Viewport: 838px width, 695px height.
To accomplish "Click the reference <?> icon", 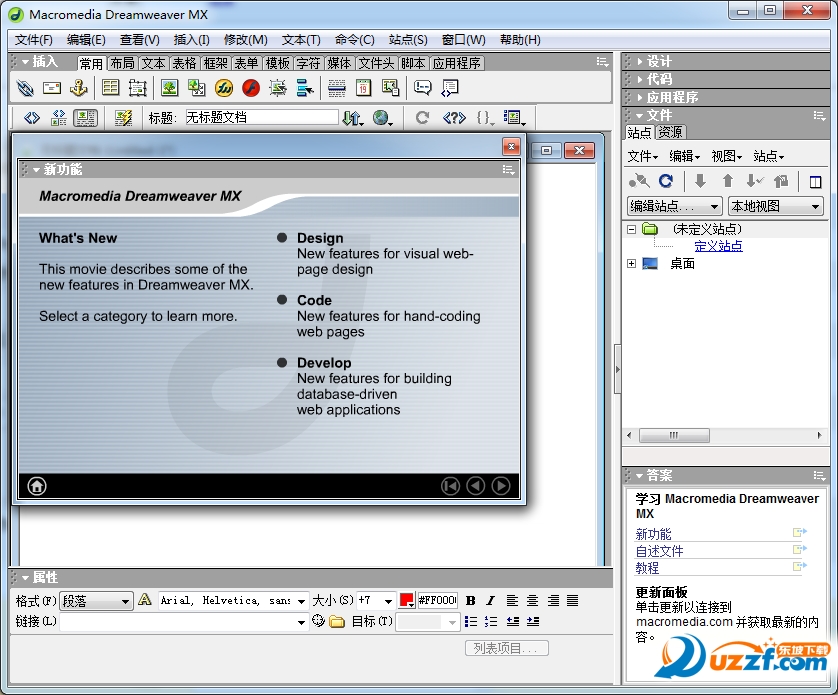I will coord(454,118).
